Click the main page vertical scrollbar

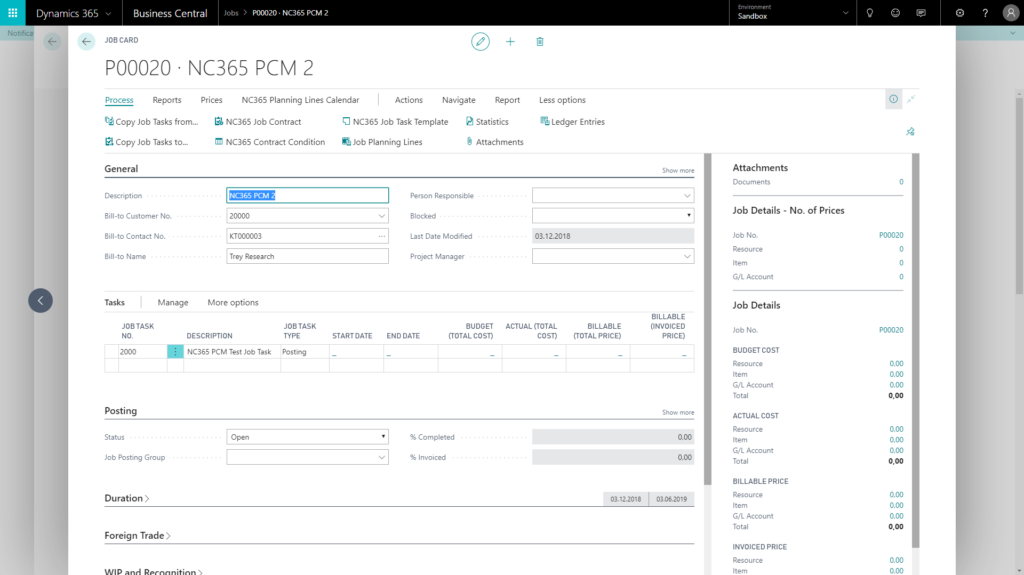[x=707, y=320]
